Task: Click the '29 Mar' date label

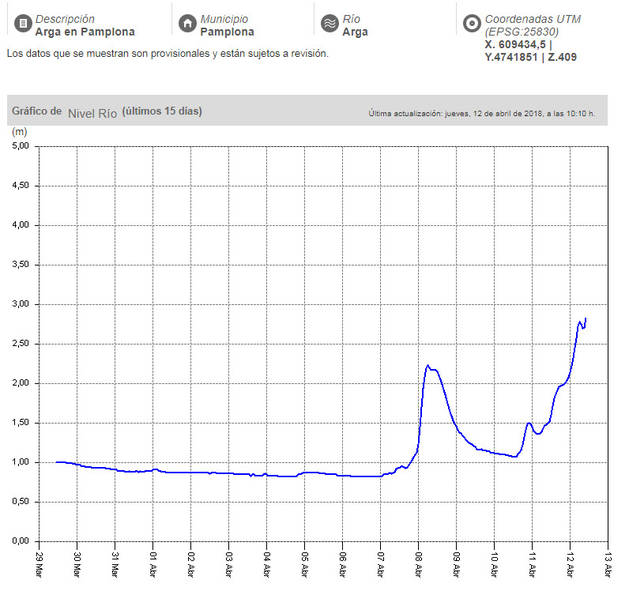Action: click(x=39, y=564)
